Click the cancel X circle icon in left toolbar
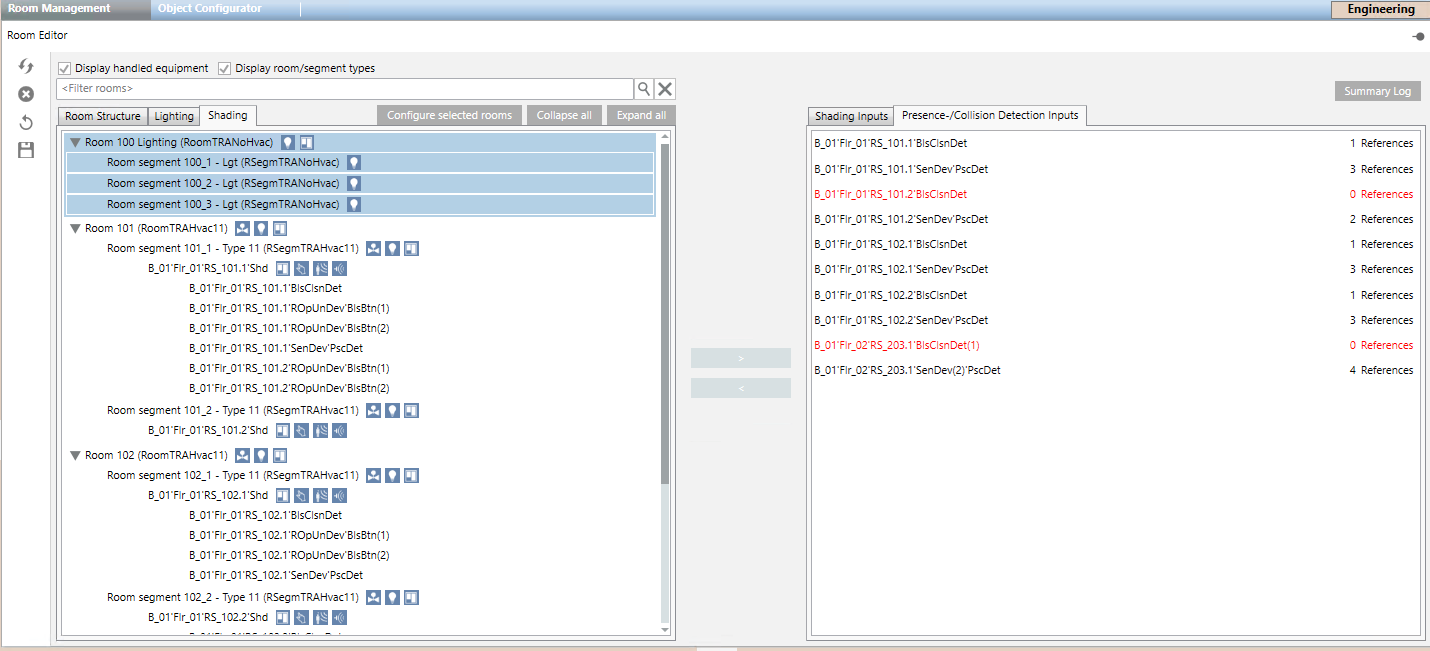The width and height of the screenshot is (1430, 651). pyautogui.click(x=26, y=94)
